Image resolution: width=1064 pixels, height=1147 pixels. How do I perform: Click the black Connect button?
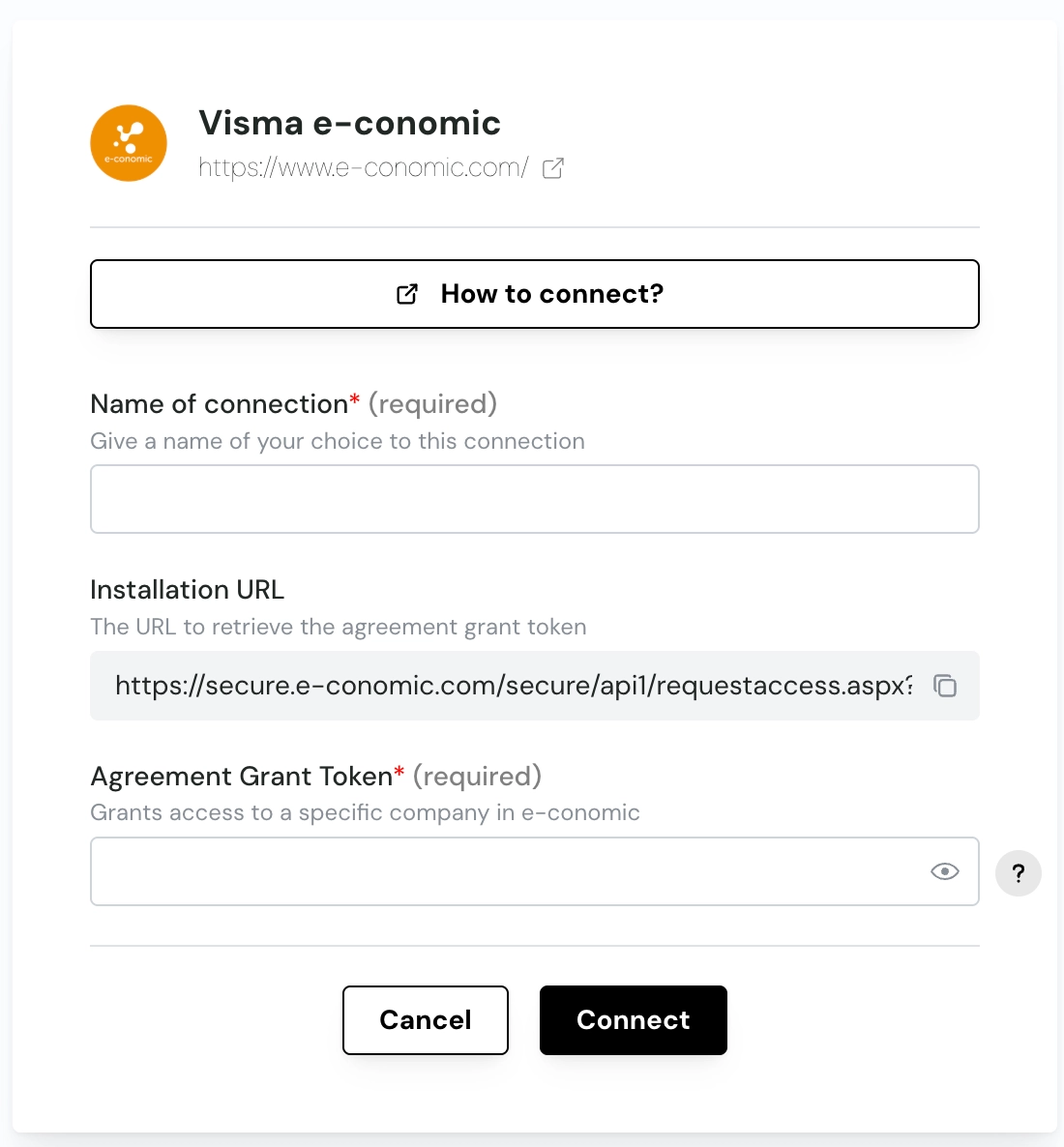click(x=634, y=1020)
